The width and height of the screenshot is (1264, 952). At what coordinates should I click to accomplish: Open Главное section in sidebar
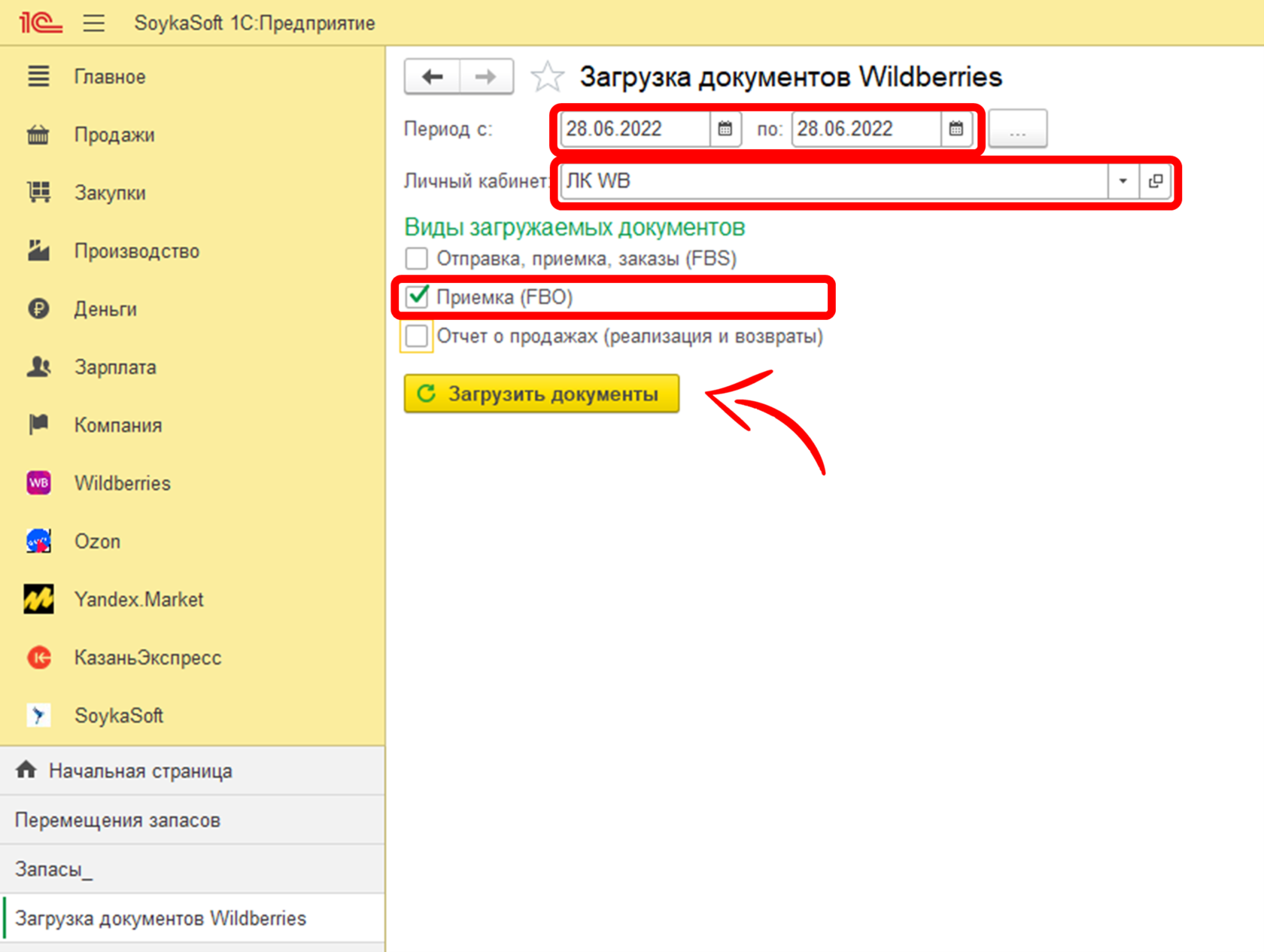pos(110,77)
